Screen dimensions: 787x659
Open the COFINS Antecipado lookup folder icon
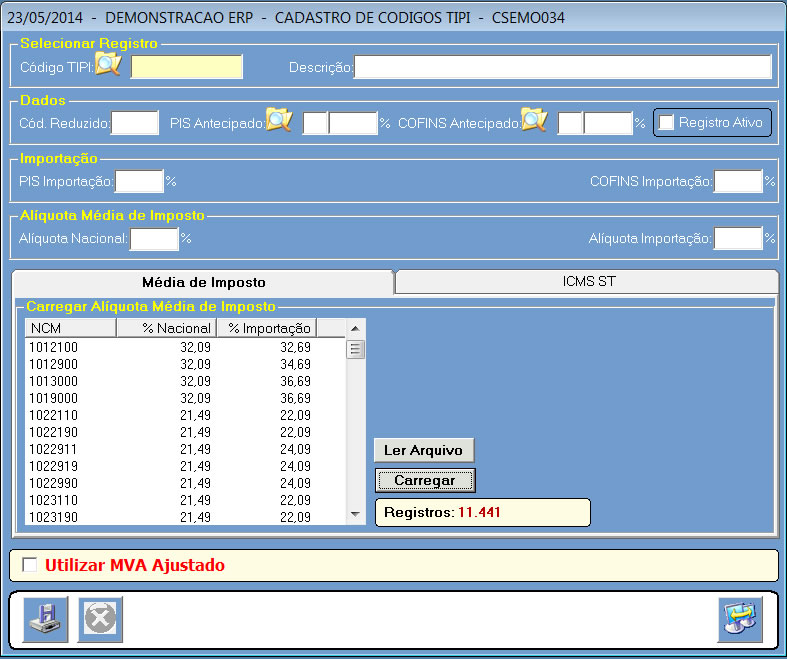[534, 120]
